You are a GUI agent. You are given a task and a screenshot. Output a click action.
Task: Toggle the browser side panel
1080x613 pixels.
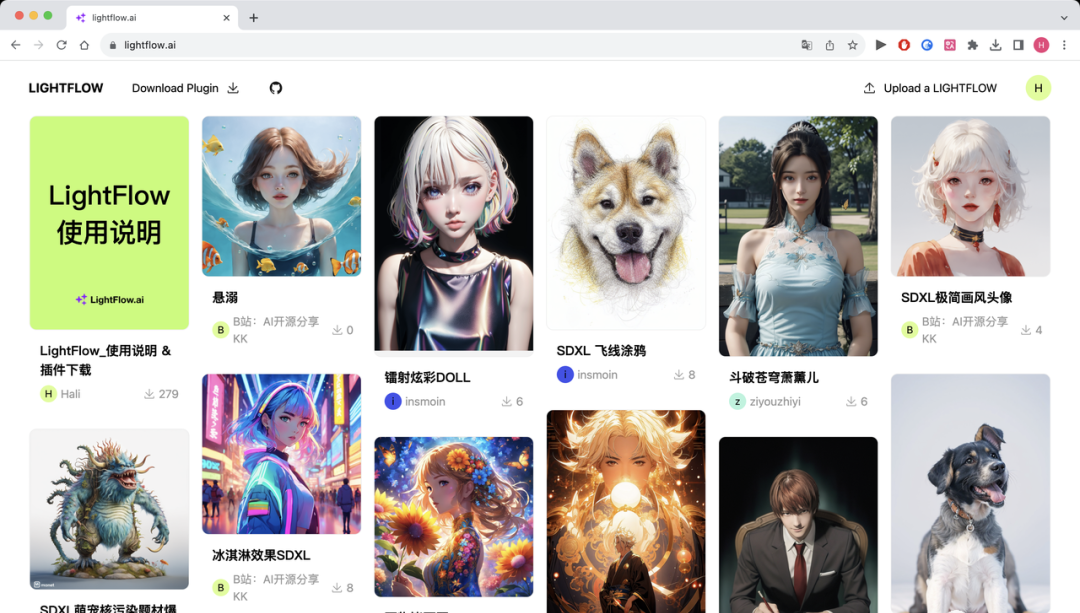coord(1018,45)
